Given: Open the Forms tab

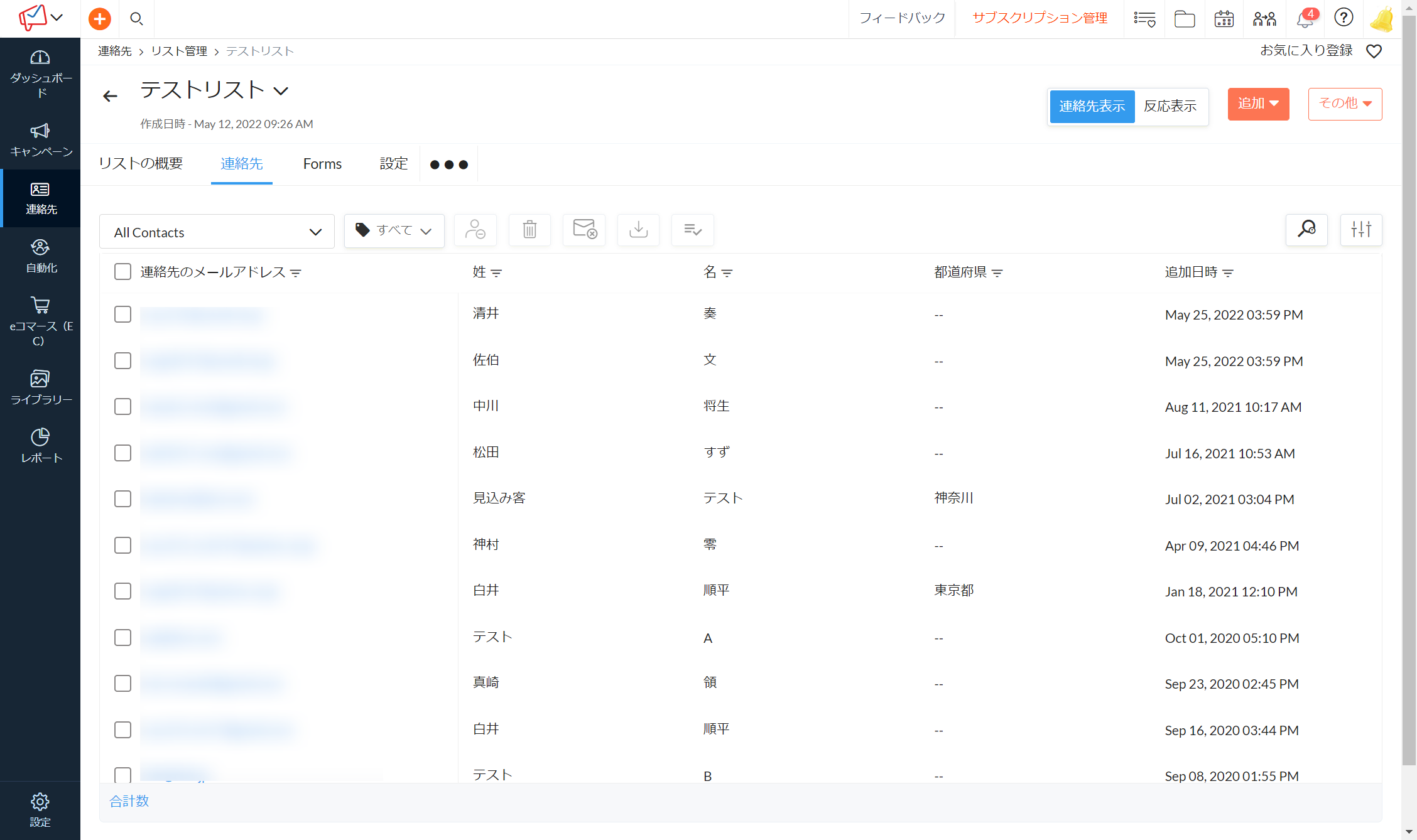Looking at the screenshot, I should (x=322, y=164).
